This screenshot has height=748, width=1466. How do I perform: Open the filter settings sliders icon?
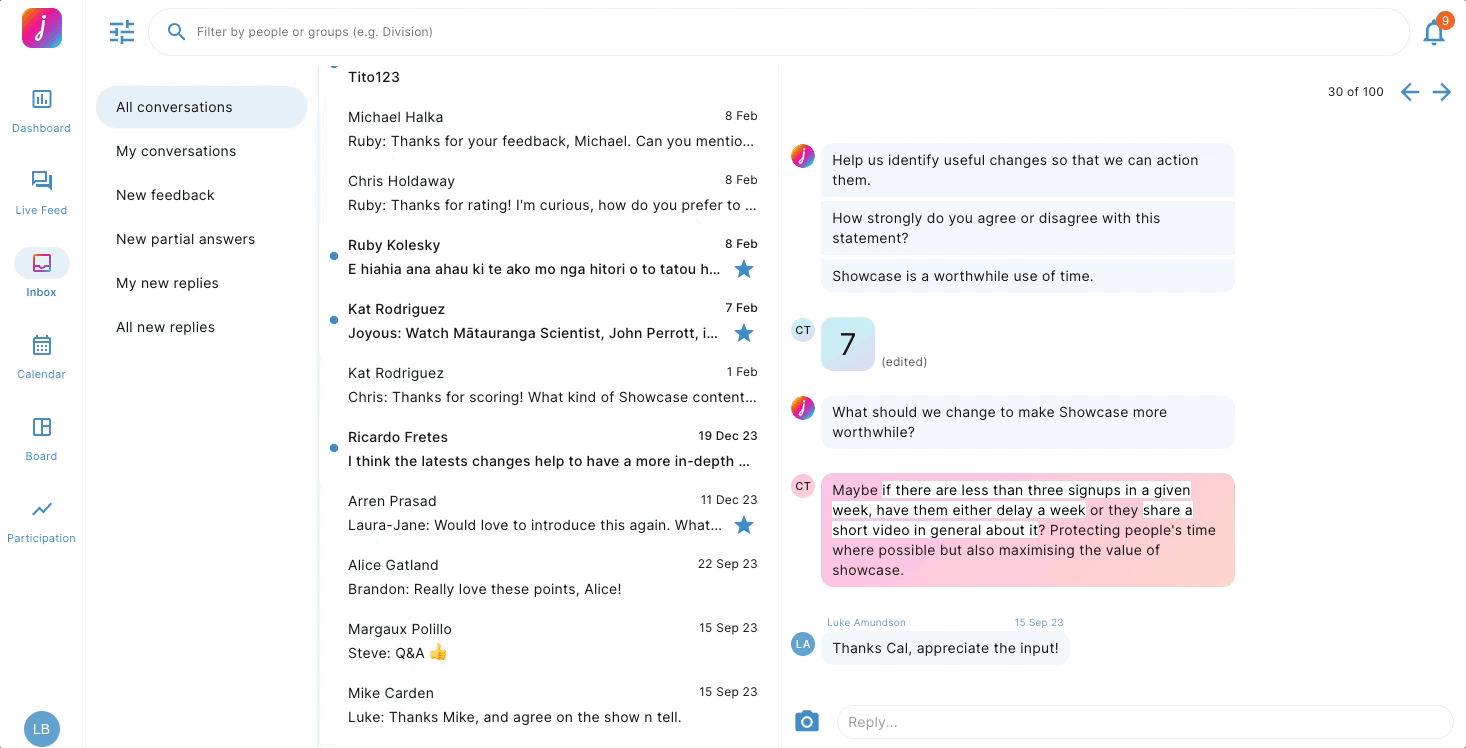click(x=121, y=32)
